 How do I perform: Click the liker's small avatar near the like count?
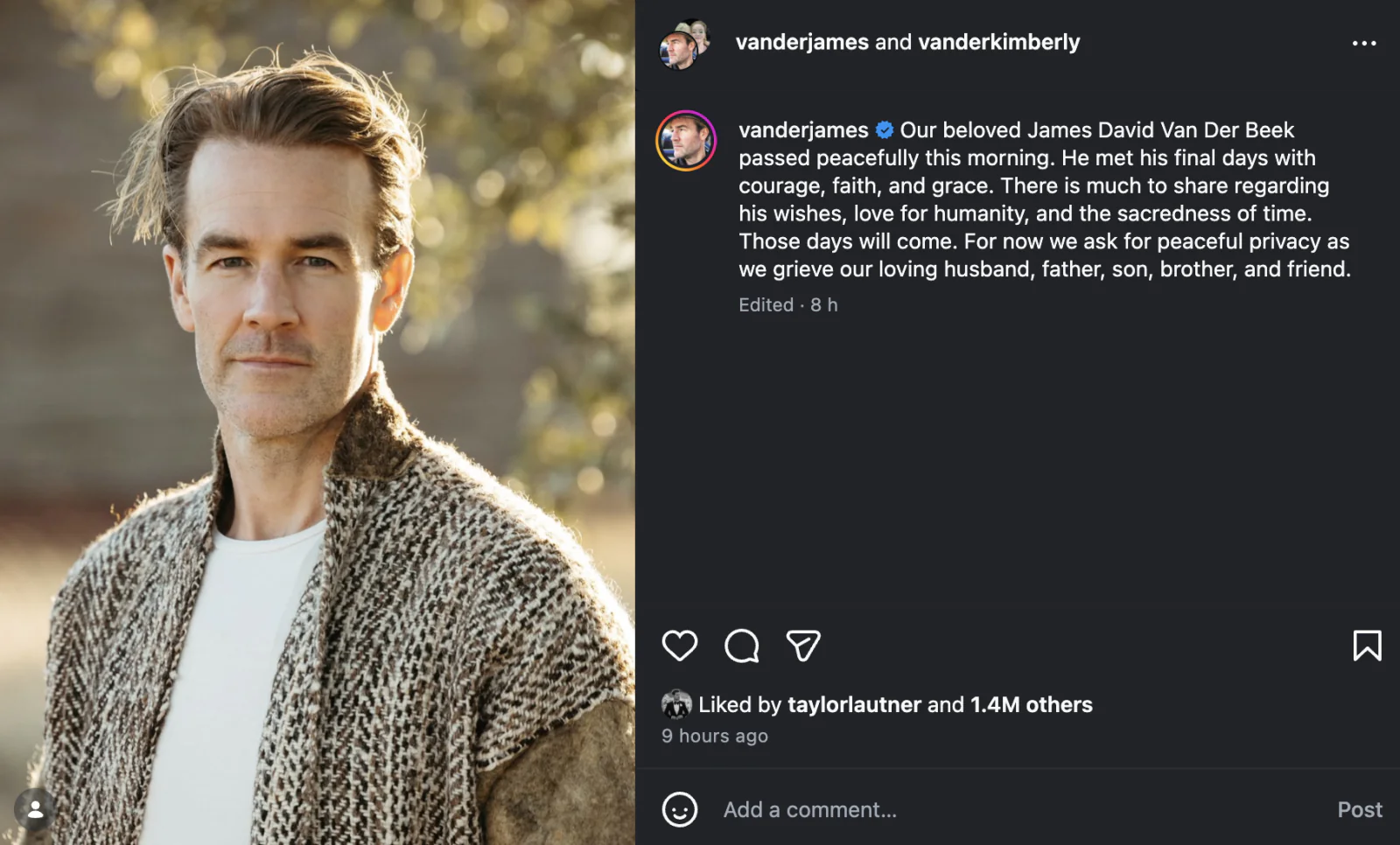[675, 704]
